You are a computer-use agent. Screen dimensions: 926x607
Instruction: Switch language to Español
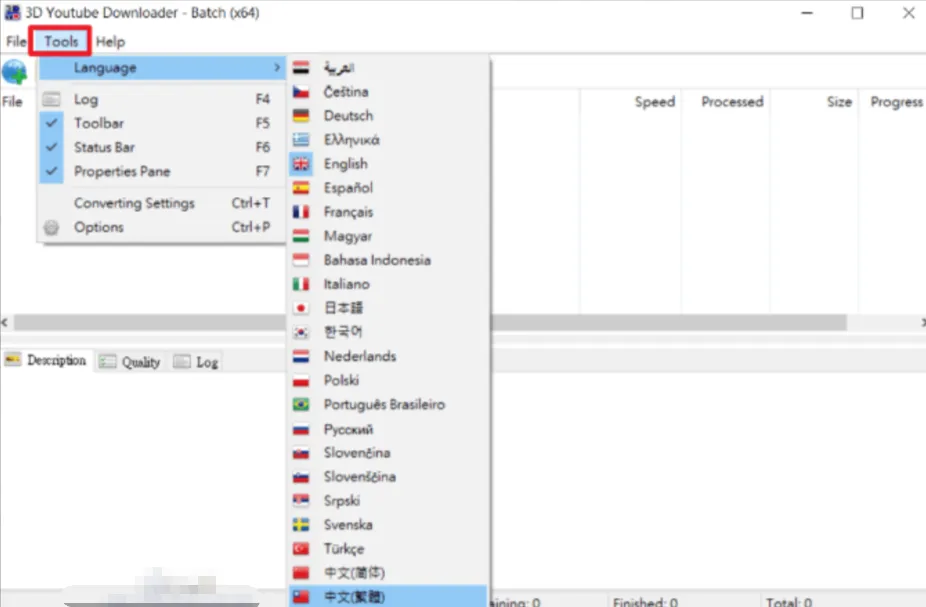pyautogui.click(x=389, y=188)
